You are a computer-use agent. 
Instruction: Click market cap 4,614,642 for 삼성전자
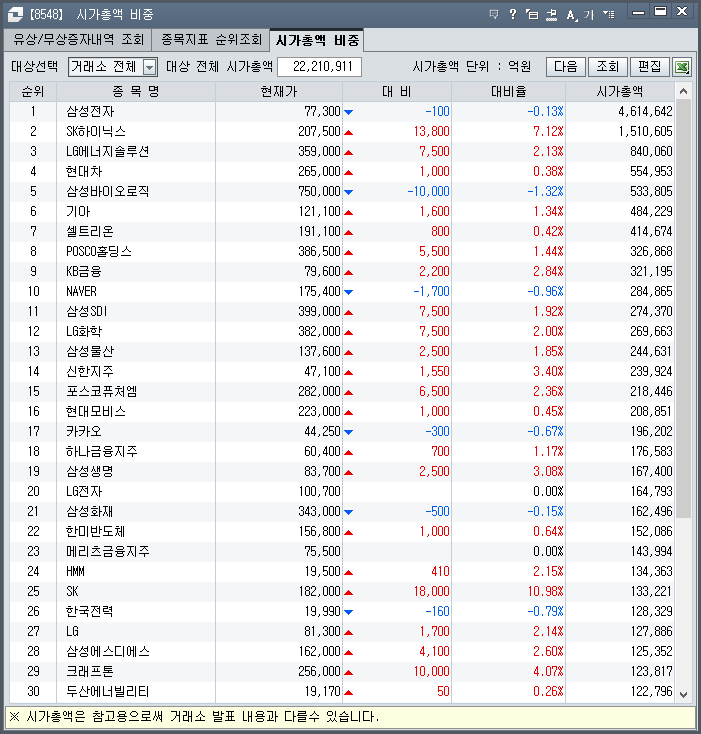(645, 111)
